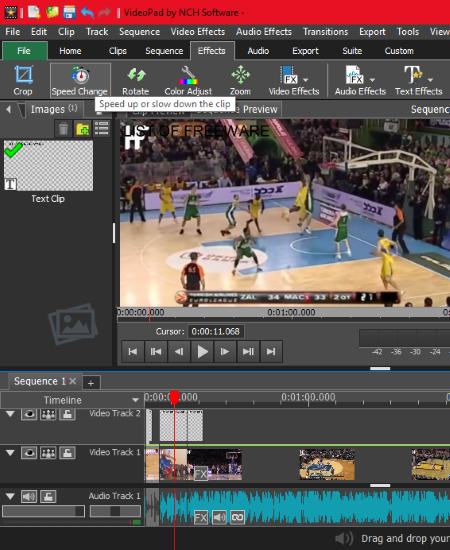The image size is (450, 550).
Task: Click the redo arrow icon
Action: pyautogui.click(x=104, y=13)
